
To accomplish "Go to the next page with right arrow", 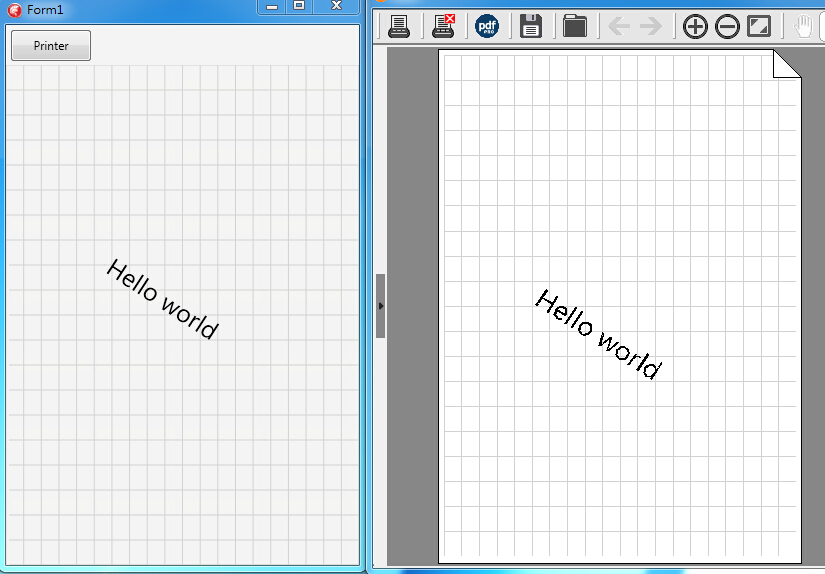I will (651, 26).
